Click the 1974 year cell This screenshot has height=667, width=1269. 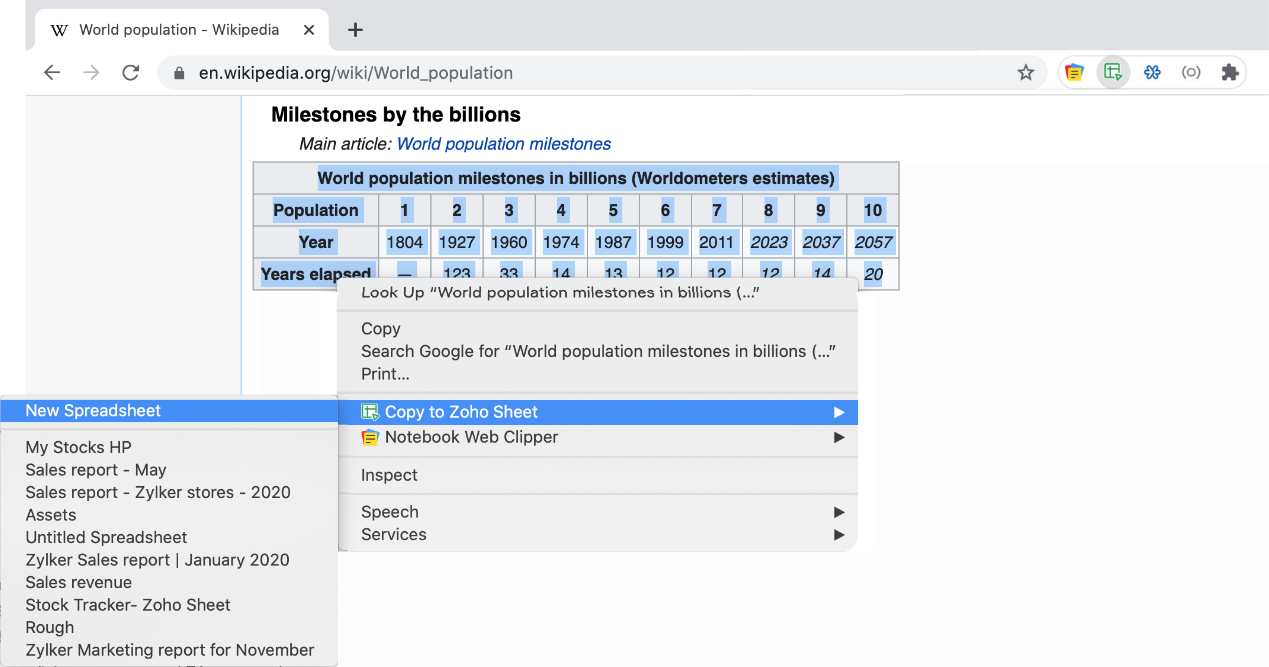(561, 242)
